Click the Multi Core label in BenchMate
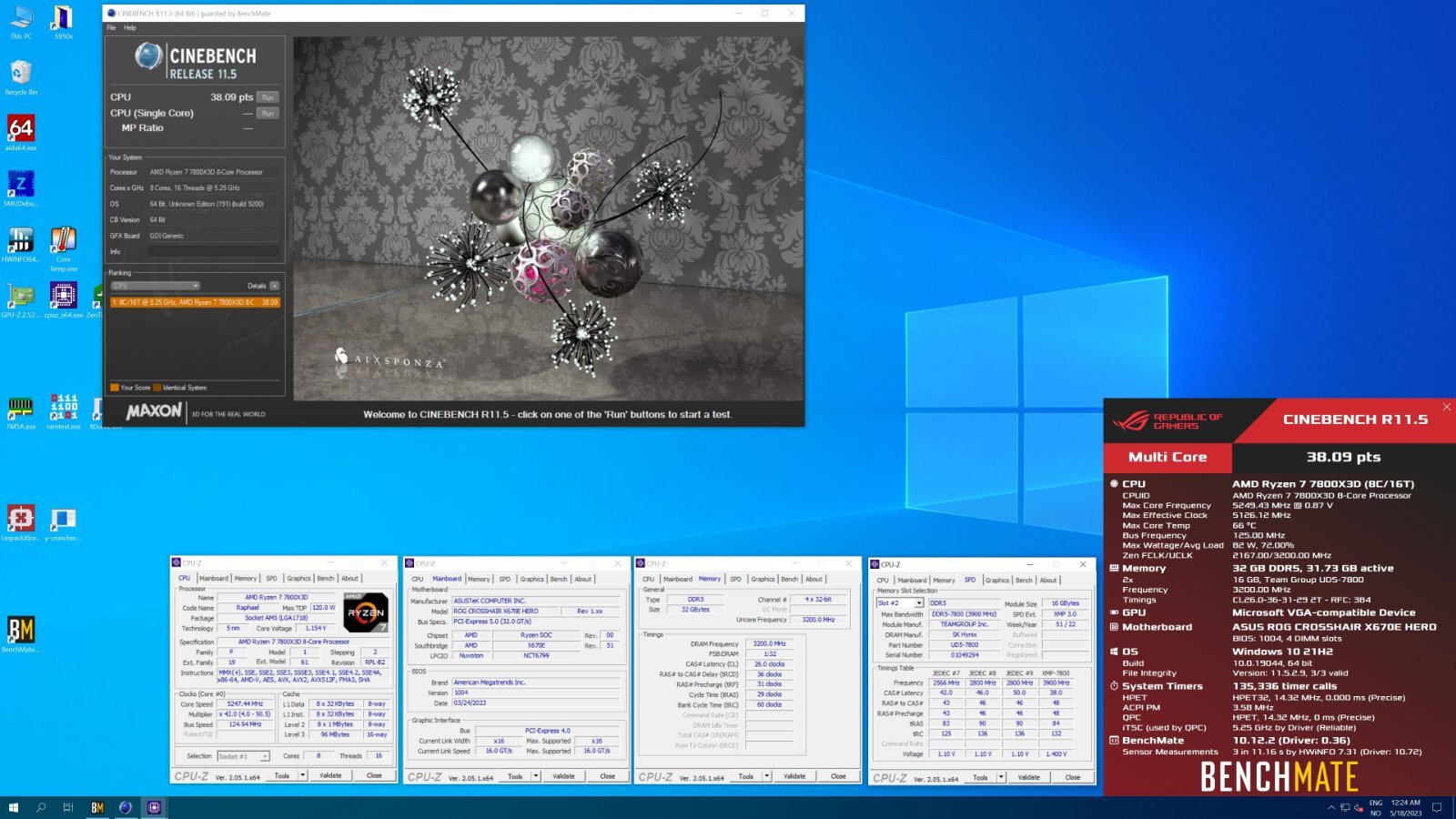This screenshot has width=1456, height=819. point(1168,457)
